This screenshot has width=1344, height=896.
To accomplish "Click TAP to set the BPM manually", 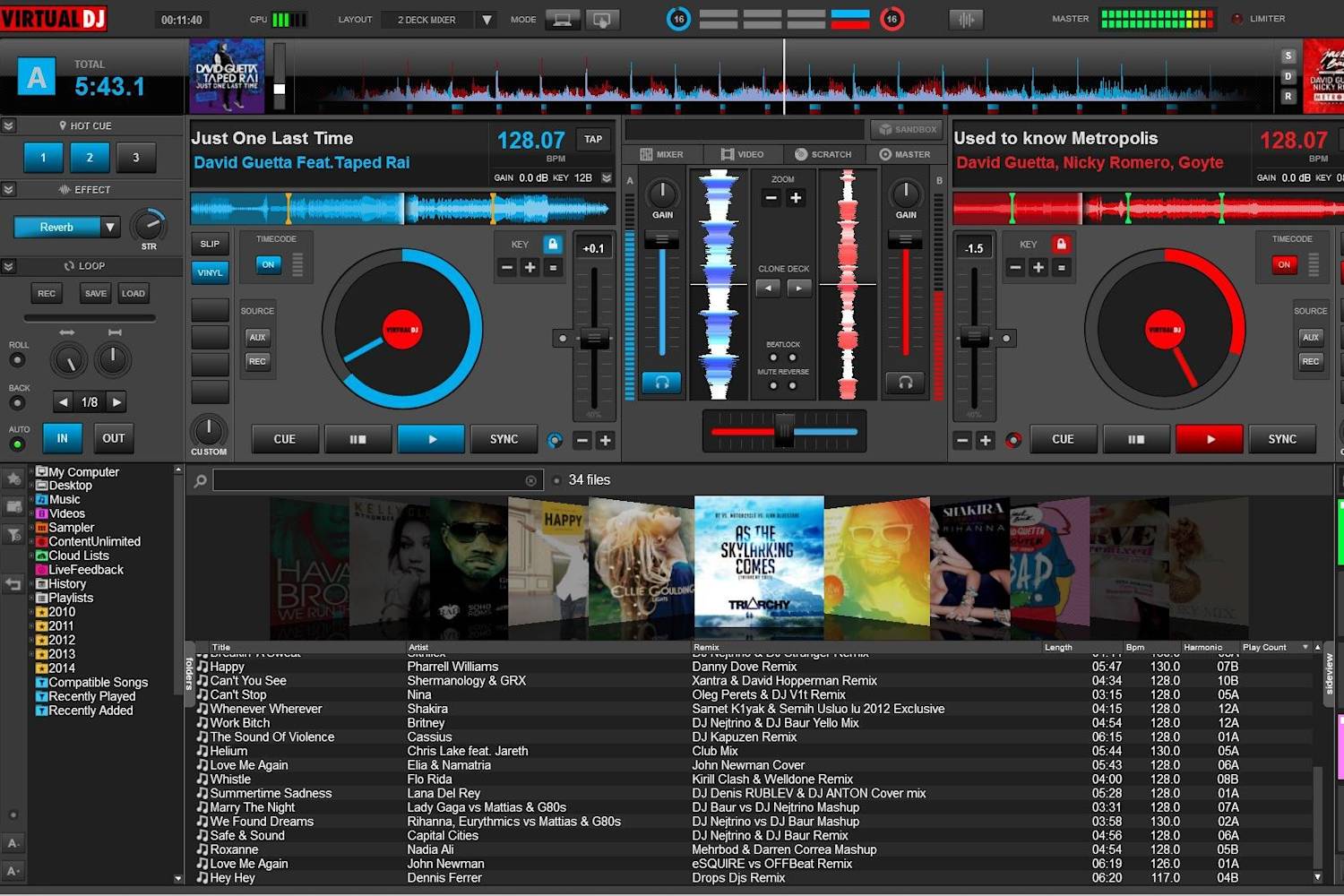I will (592, 139).
